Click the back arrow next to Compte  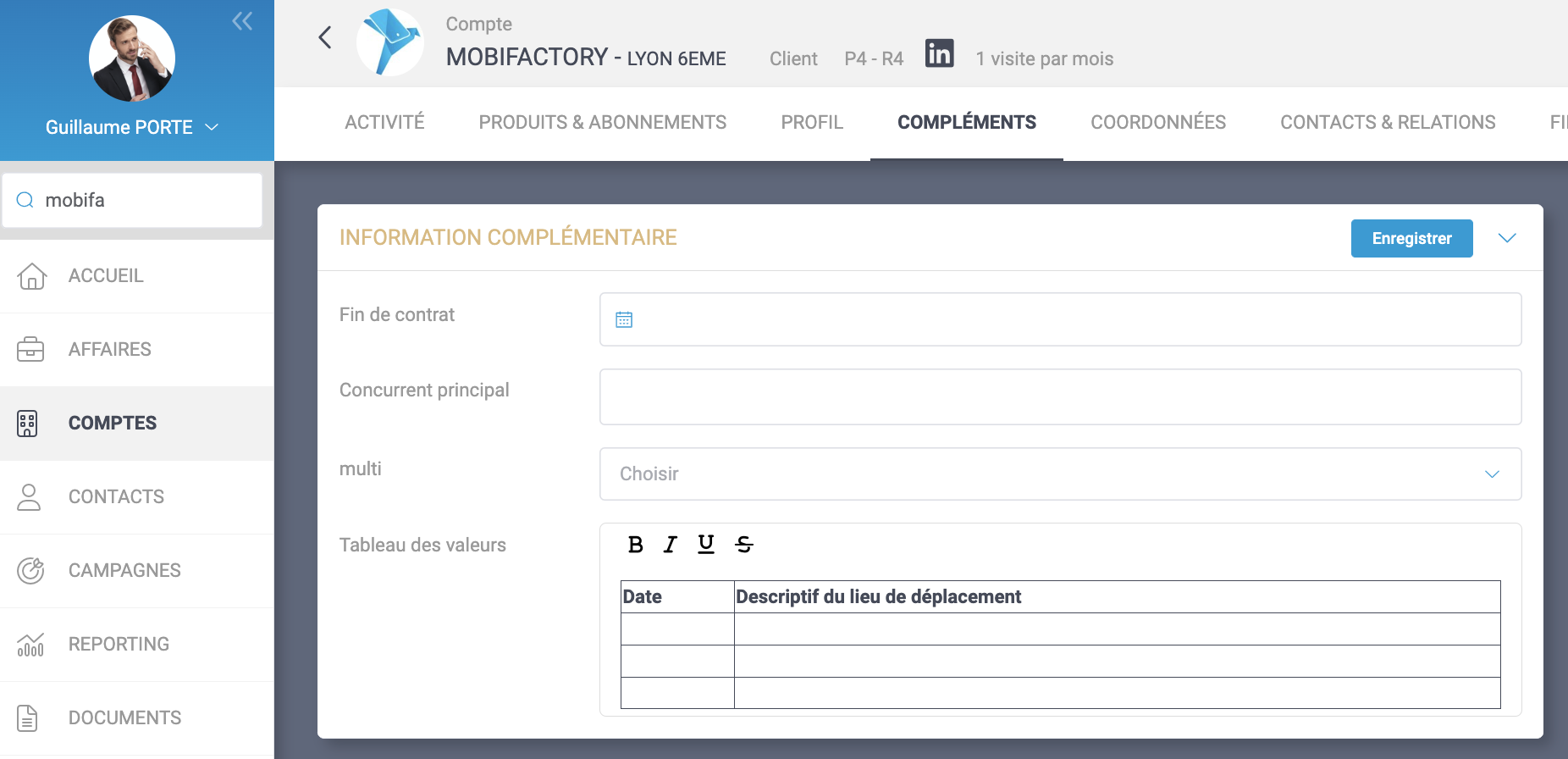tap(325, 37)
